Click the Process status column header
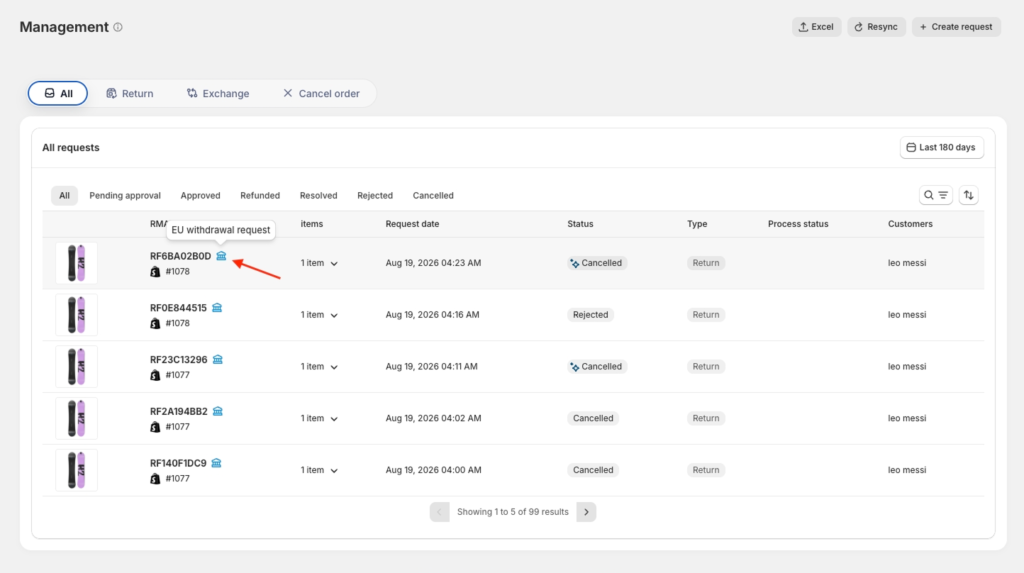The width and height of the screenshot is (1024, 573). [x=798, y=224]
